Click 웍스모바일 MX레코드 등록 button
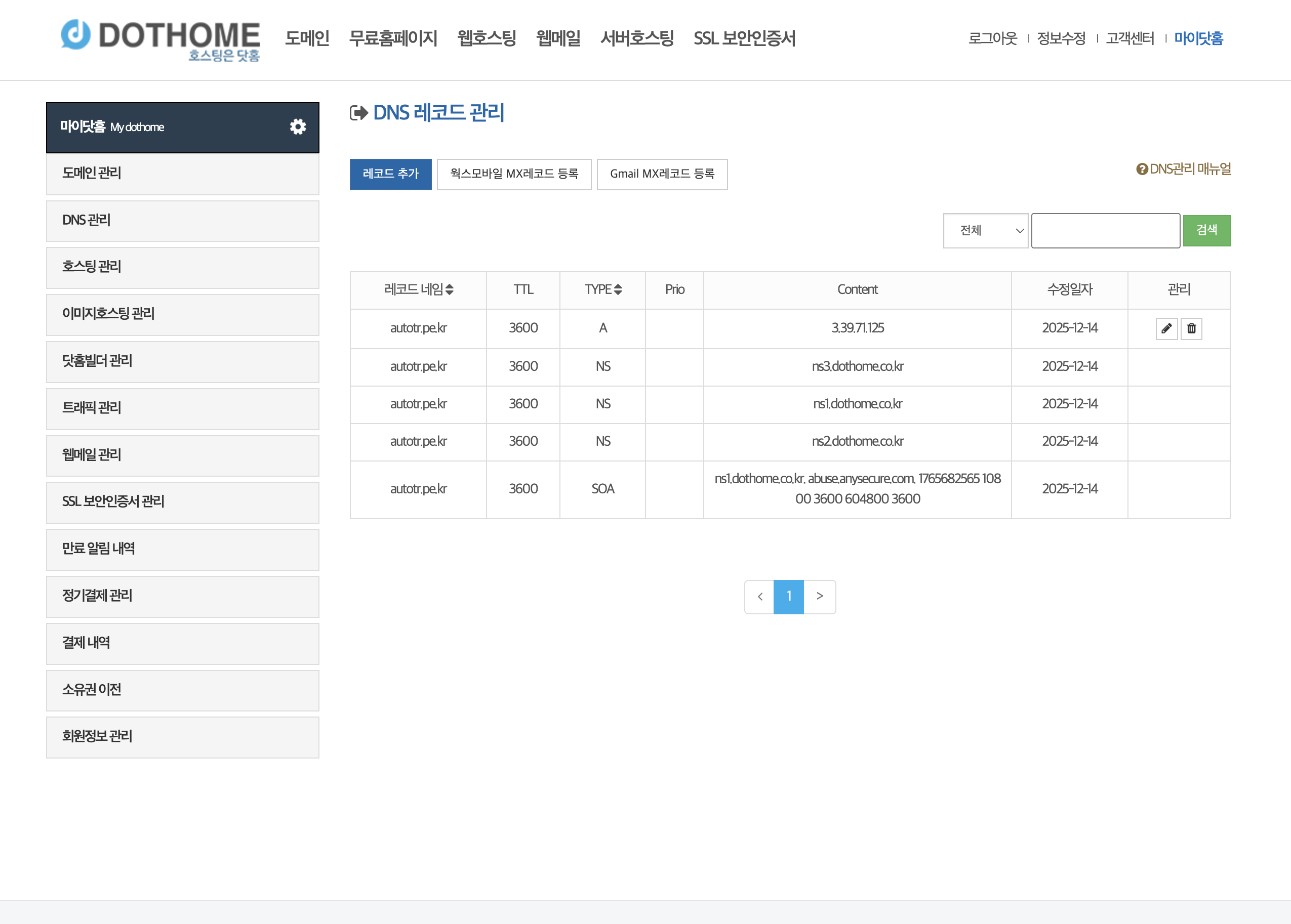The height and width of the screenshot is (924, 1291). click(513, 174)
